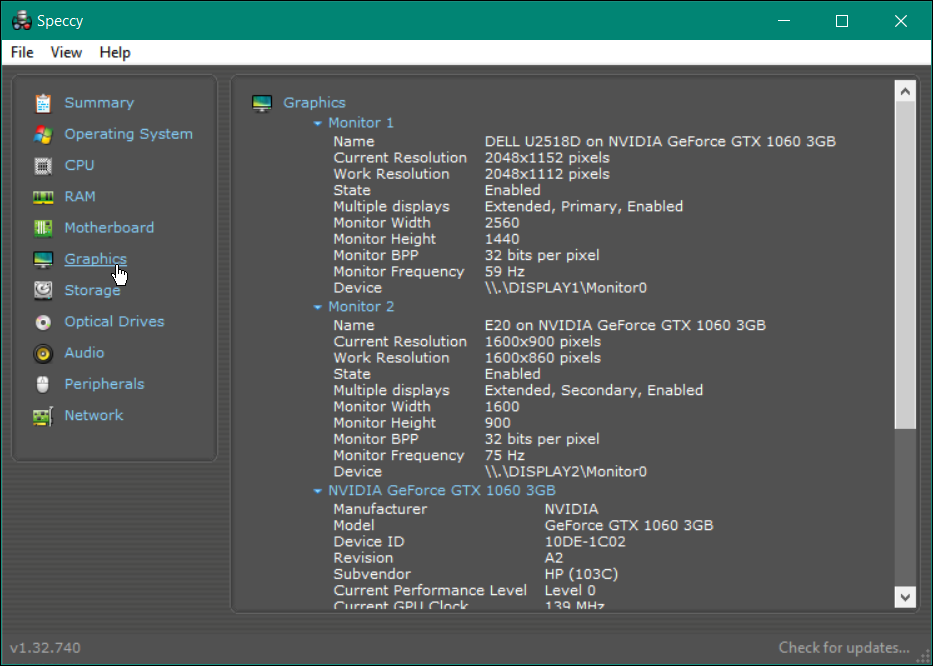
Task: Open the View menu
Action: (66, 52)
